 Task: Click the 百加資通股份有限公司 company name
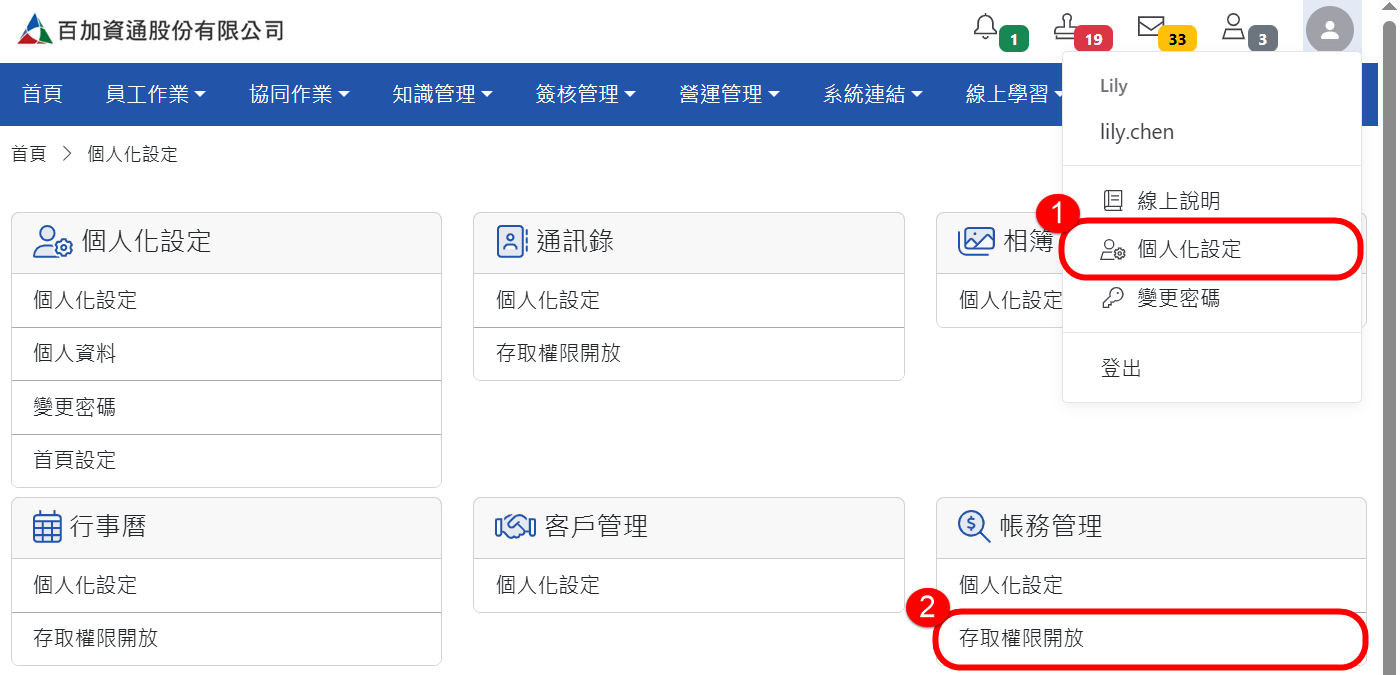[x=171, y=30]
